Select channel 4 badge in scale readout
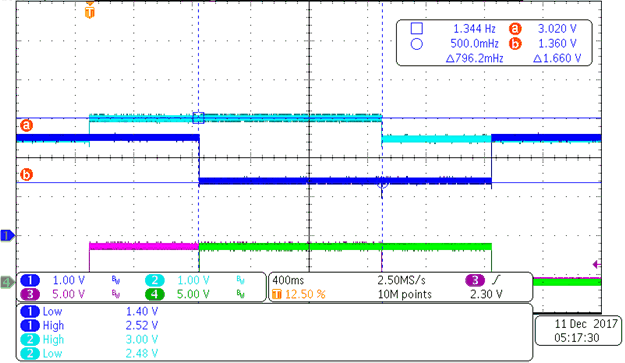Screen dimensions: 625x363 click(155, 294)
